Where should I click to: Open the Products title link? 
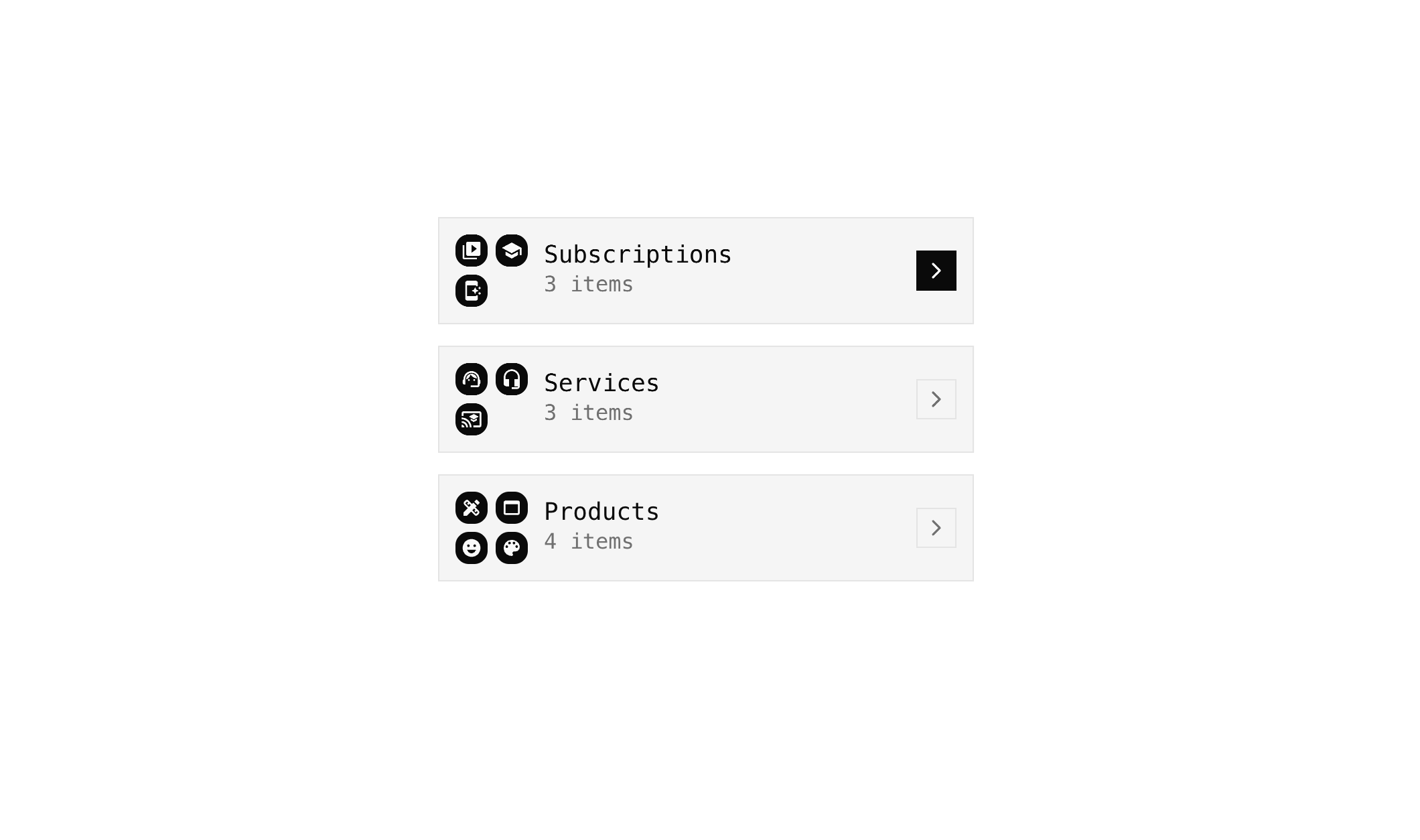tap(601, 512)
